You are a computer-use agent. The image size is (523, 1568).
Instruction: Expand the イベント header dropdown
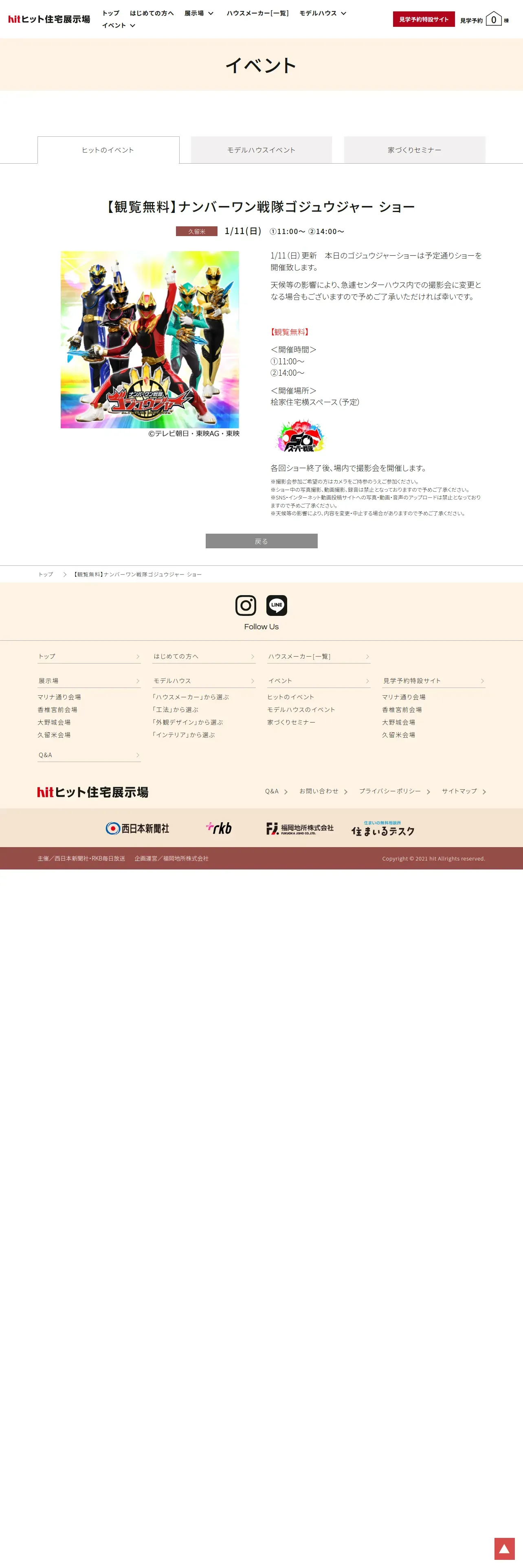click(x=119, y=26)
